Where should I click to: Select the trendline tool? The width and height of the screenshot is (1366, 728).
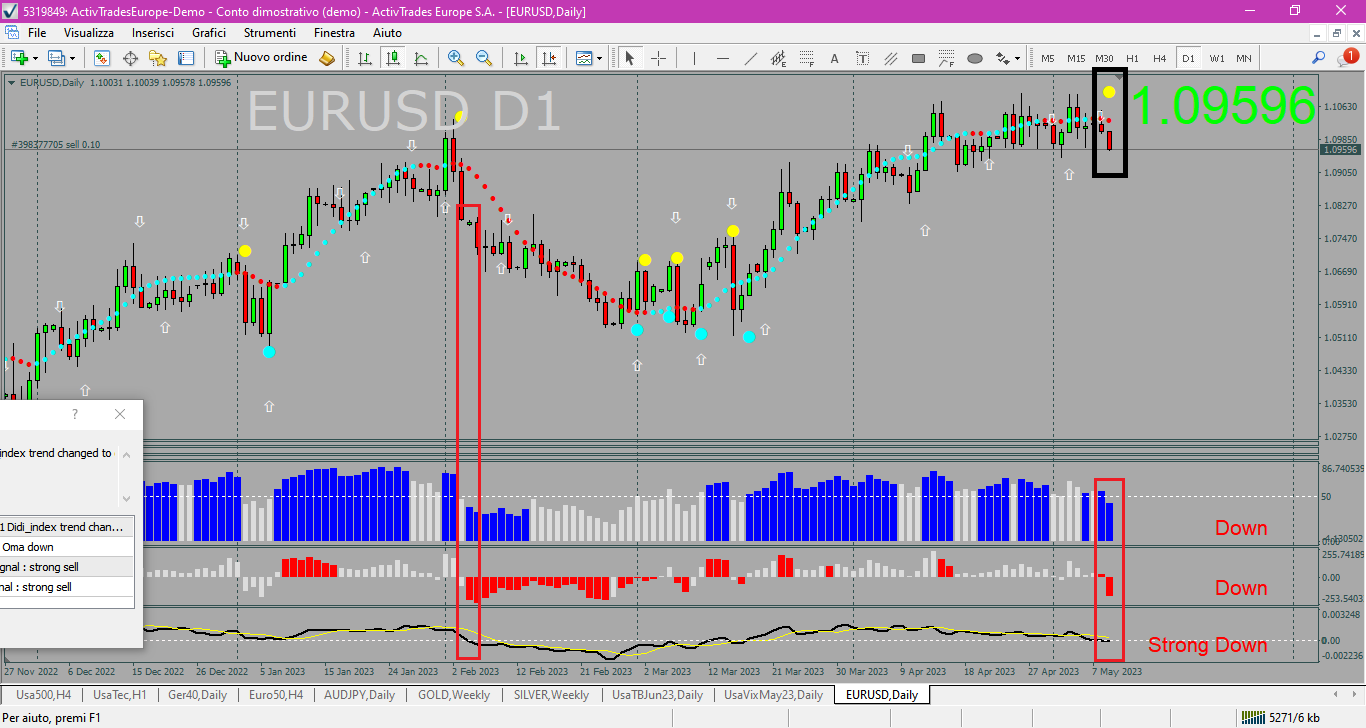pyautogui.click(x=750, y=58)
